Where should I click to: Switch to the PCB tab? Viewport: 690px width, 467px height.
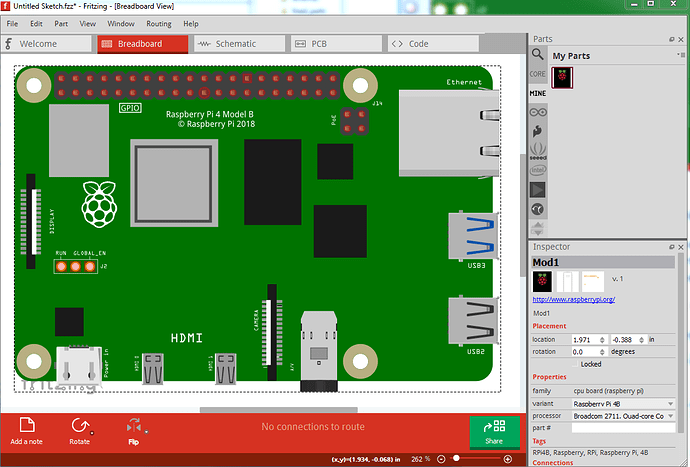(x=336, y=44)
